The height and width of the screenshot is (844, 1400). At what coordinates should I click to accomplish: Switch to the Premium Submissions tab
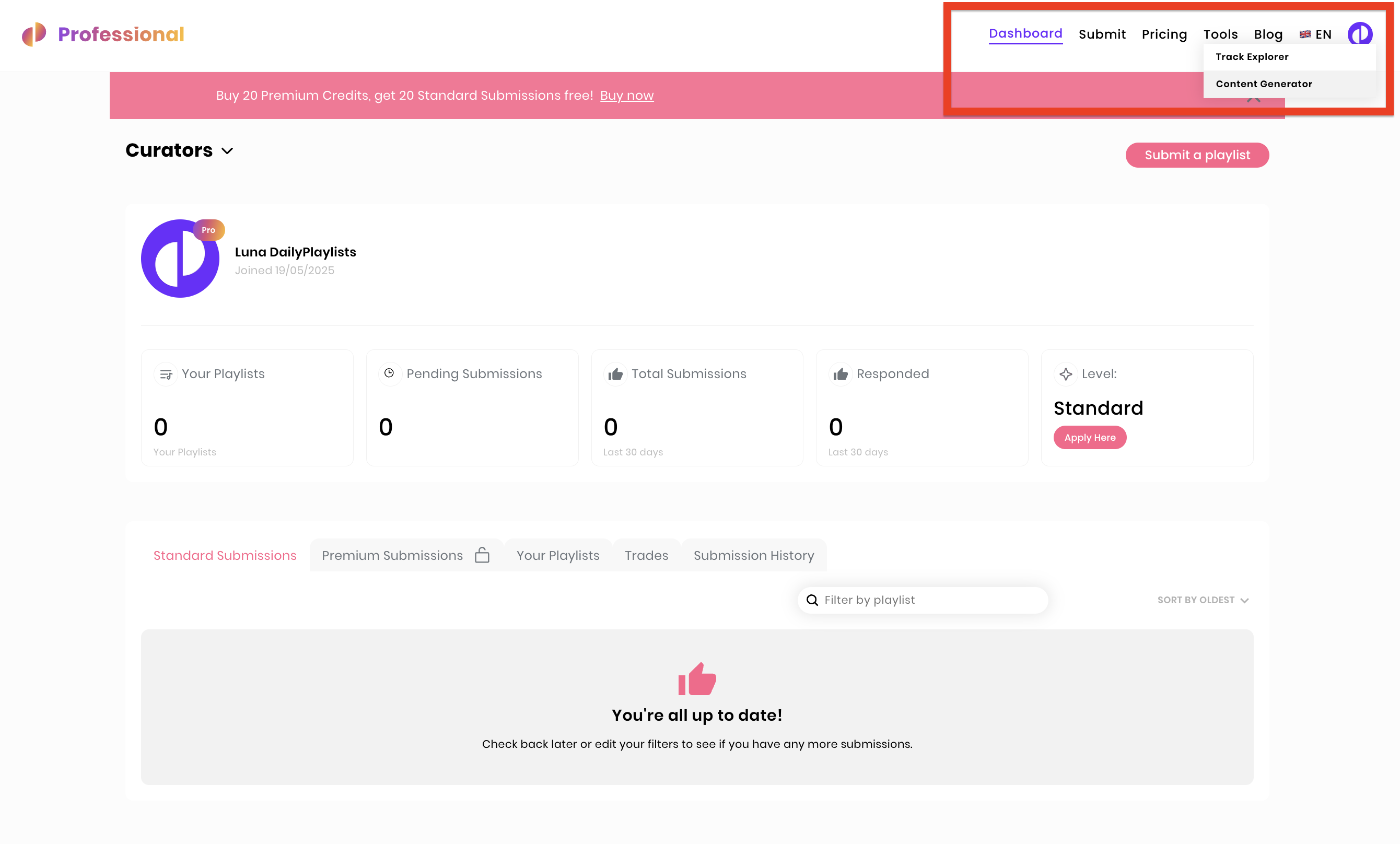coord(406,555)
